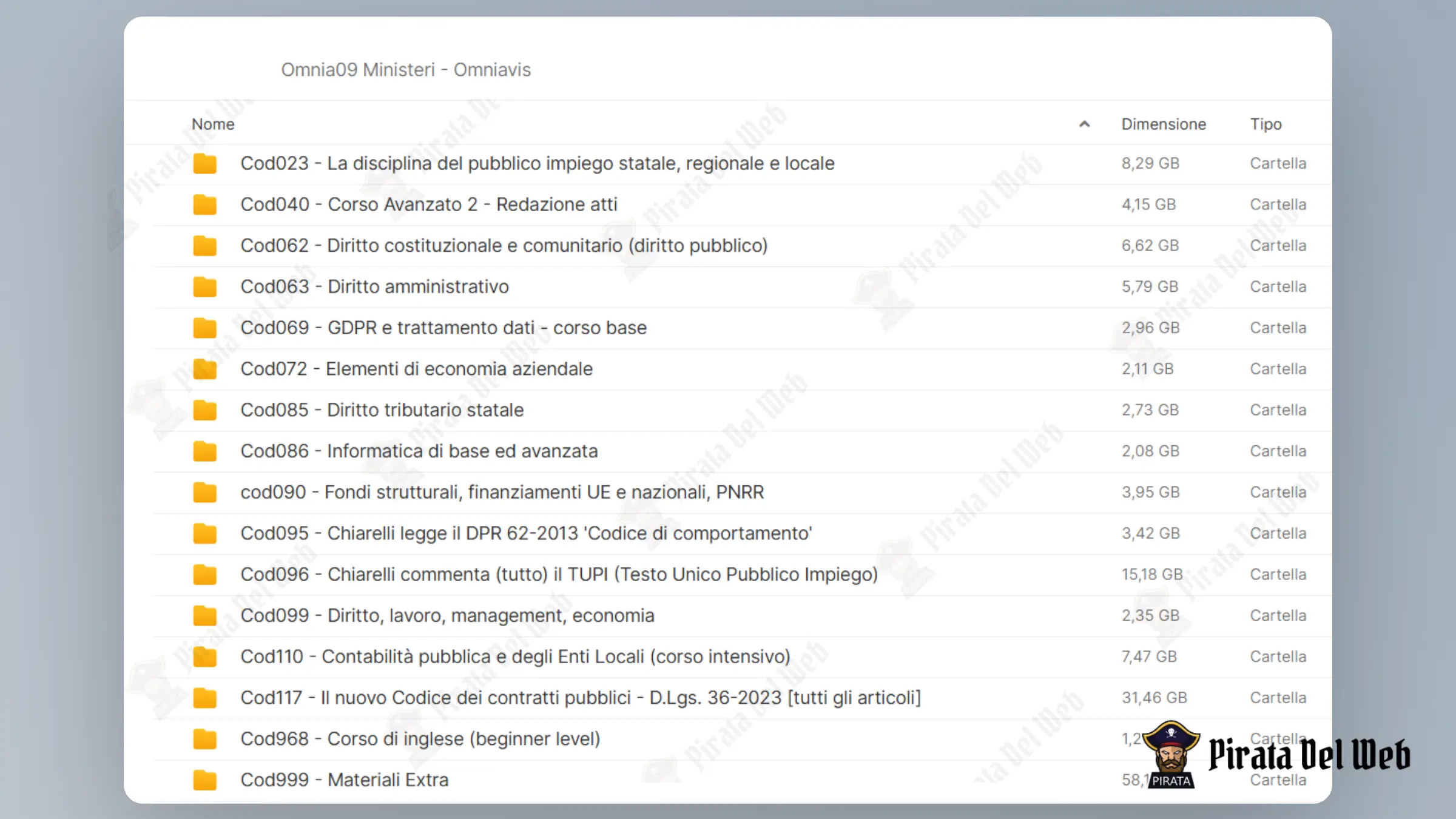Open cod090 Fondi strutturali folder
Image resolution: width=1456 pixels, height=819 pixels.
(x=502, y=492)
